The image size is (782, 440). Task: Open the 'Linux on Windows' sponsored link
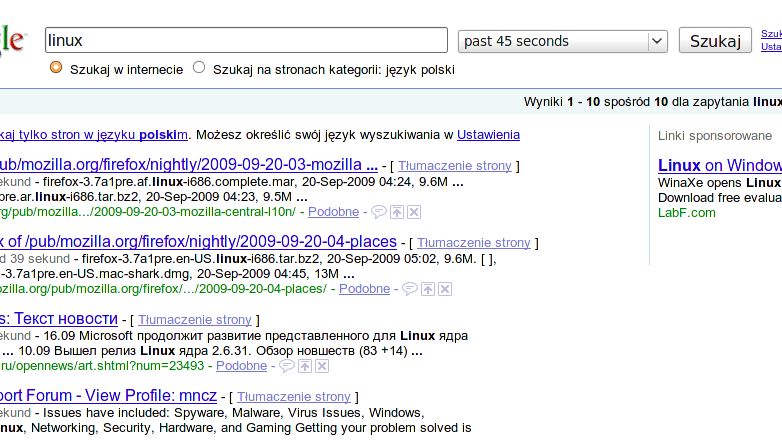720,165
